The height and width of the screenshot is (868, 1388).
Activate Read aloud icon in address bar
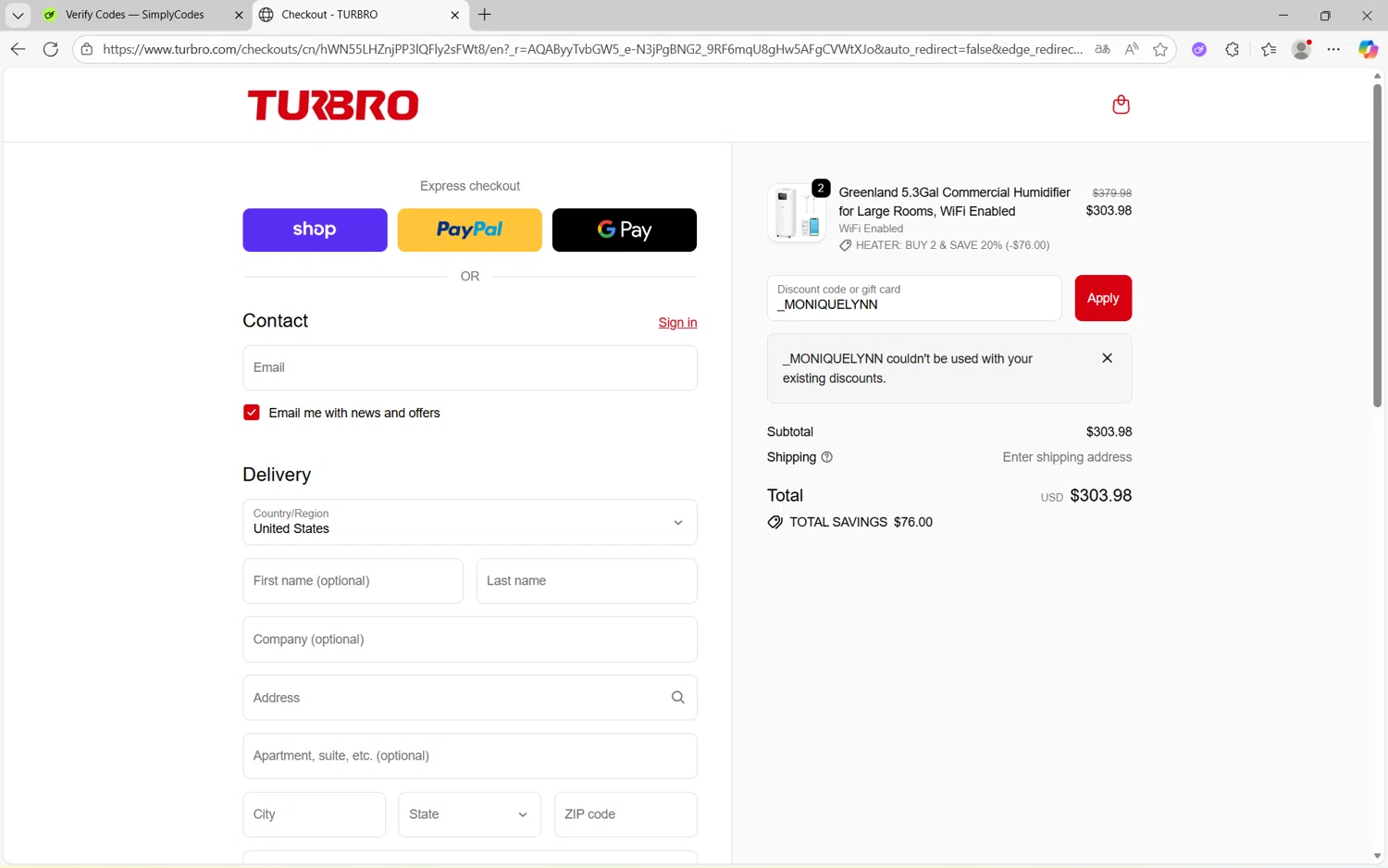pyautogui.click(x=1132, y=49)
